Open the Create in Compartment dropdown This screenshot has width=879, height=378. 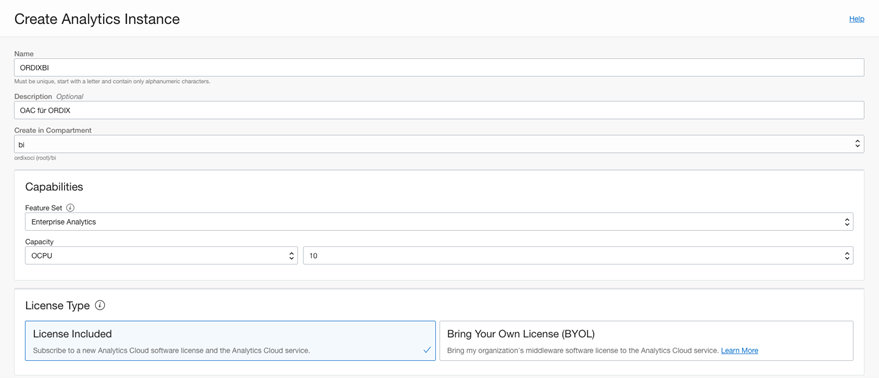pos(439,144)
